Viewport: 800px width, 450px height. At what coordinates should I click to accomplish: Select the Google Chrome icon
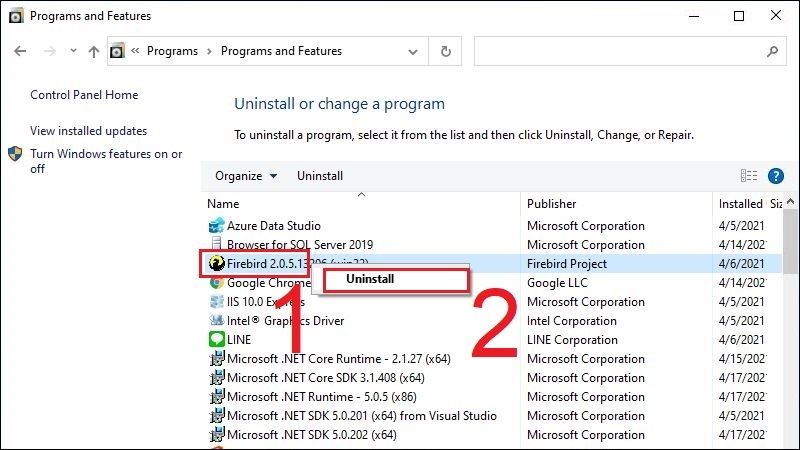pos(217,283)
